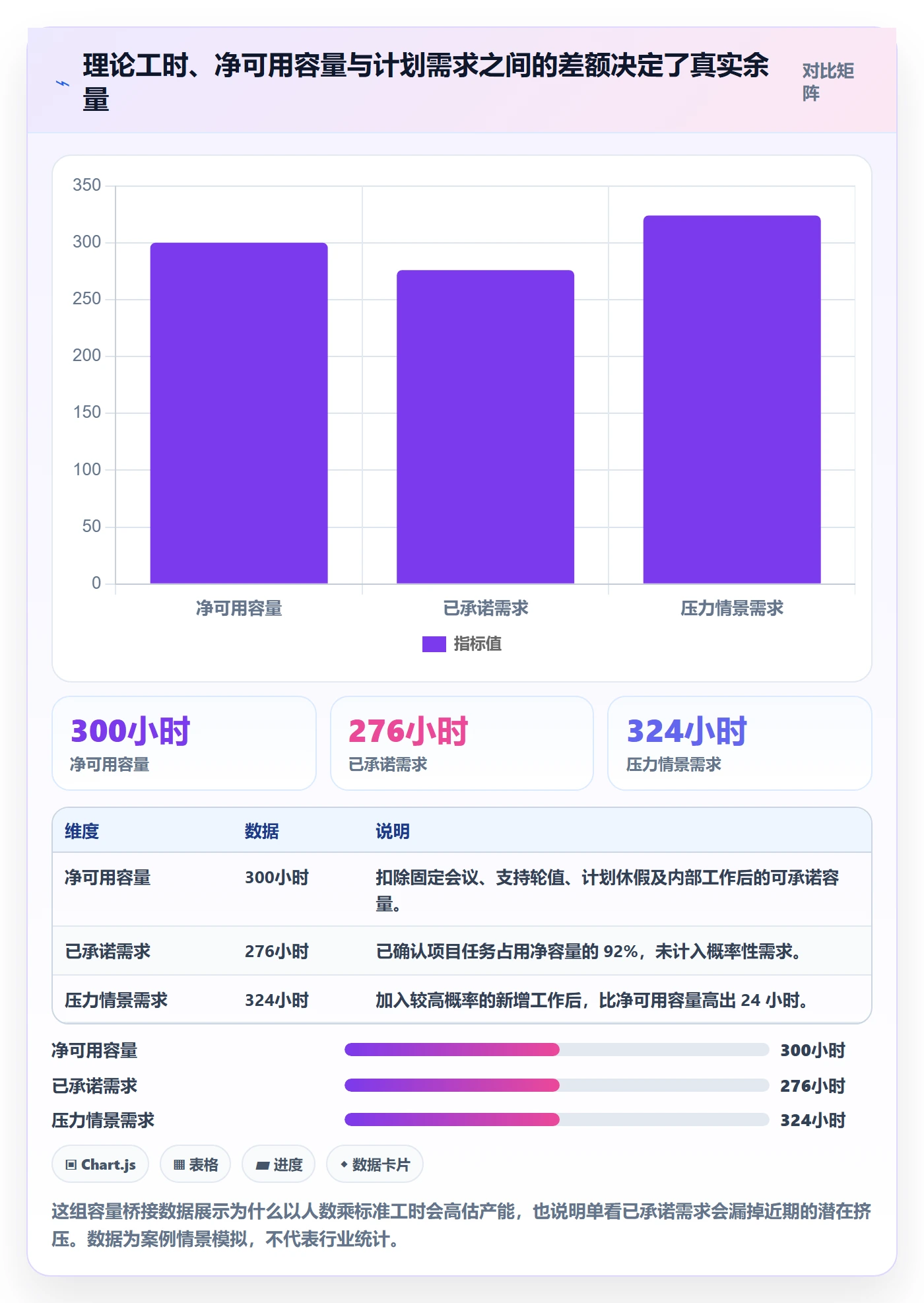The height and width of the screenshot is (1303, 924).
Task: Click the 说明 column header
Action: point(393,831)
